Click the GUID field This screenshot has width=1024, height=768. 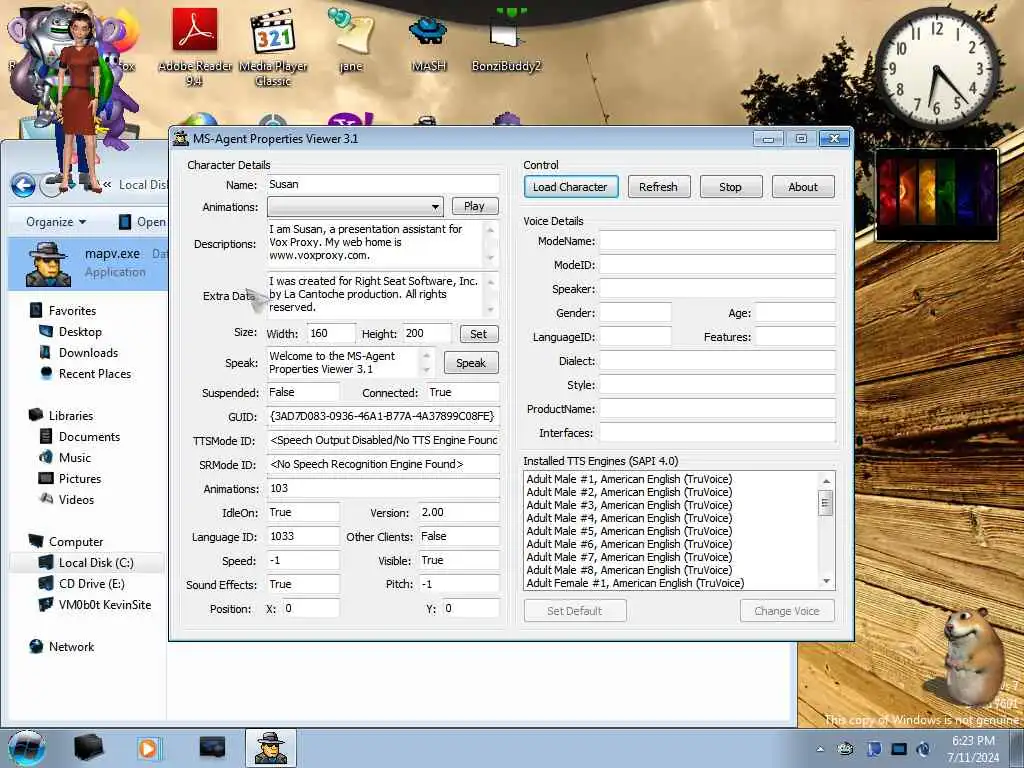point(383,416)
